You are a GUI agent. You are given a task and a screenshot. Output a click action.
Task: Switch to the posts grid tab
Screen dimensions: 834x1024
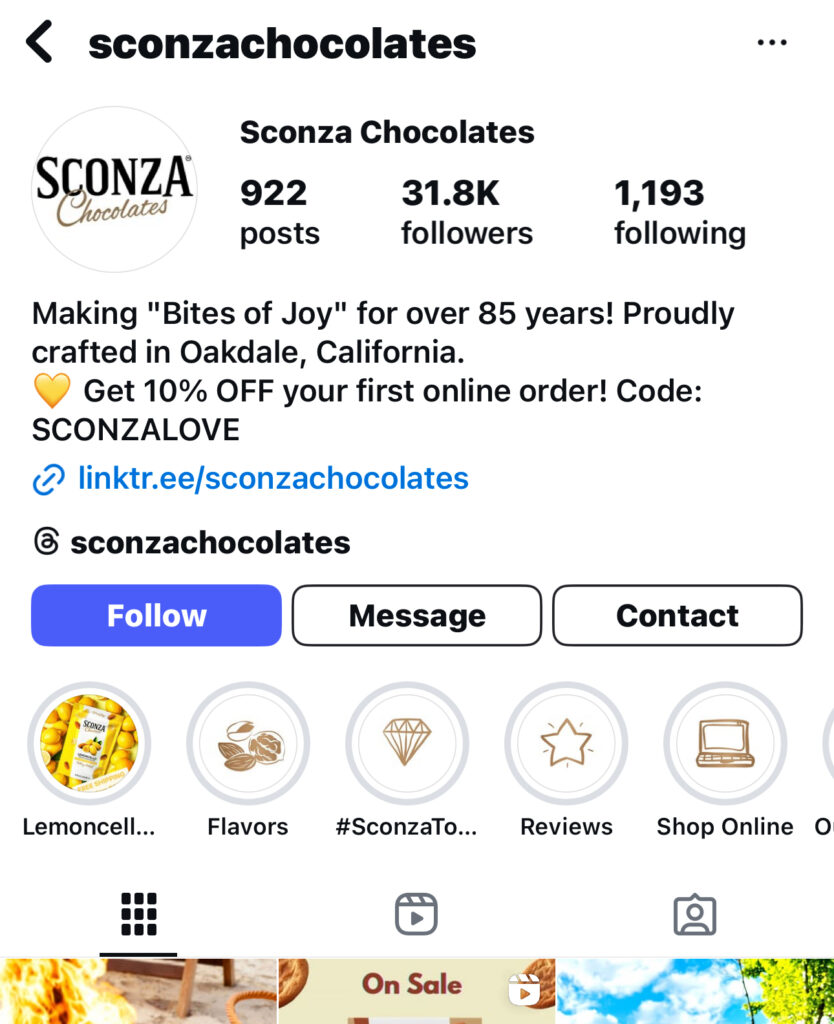(139, 914)
